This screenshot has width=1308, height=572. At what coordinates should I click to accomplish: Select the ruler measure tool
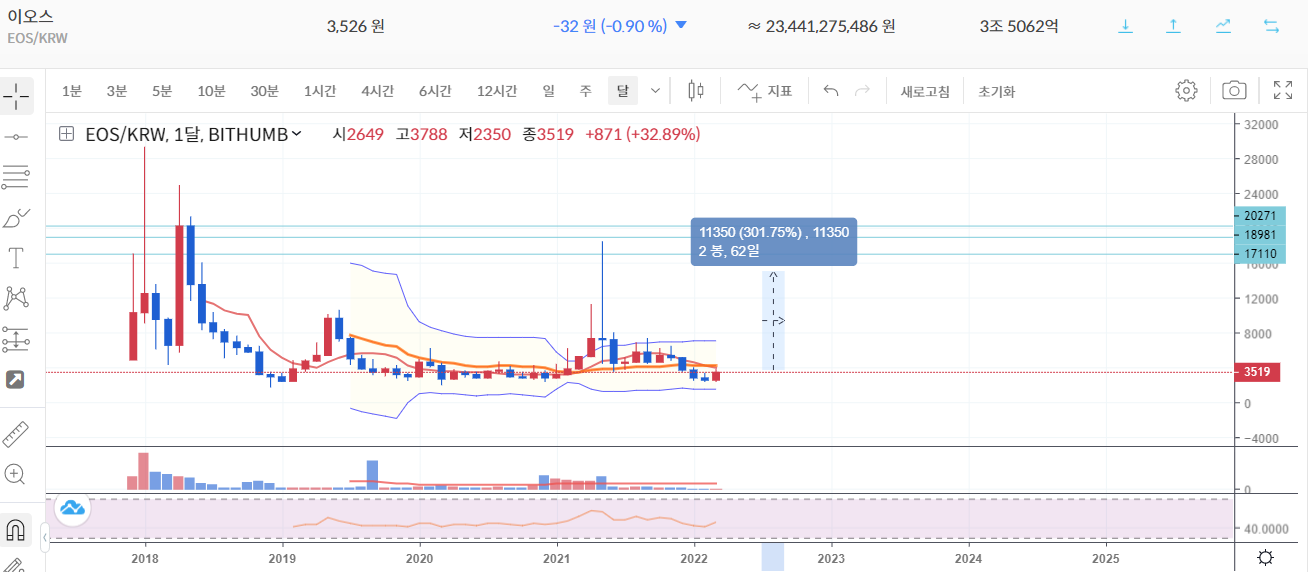[17, 434]
